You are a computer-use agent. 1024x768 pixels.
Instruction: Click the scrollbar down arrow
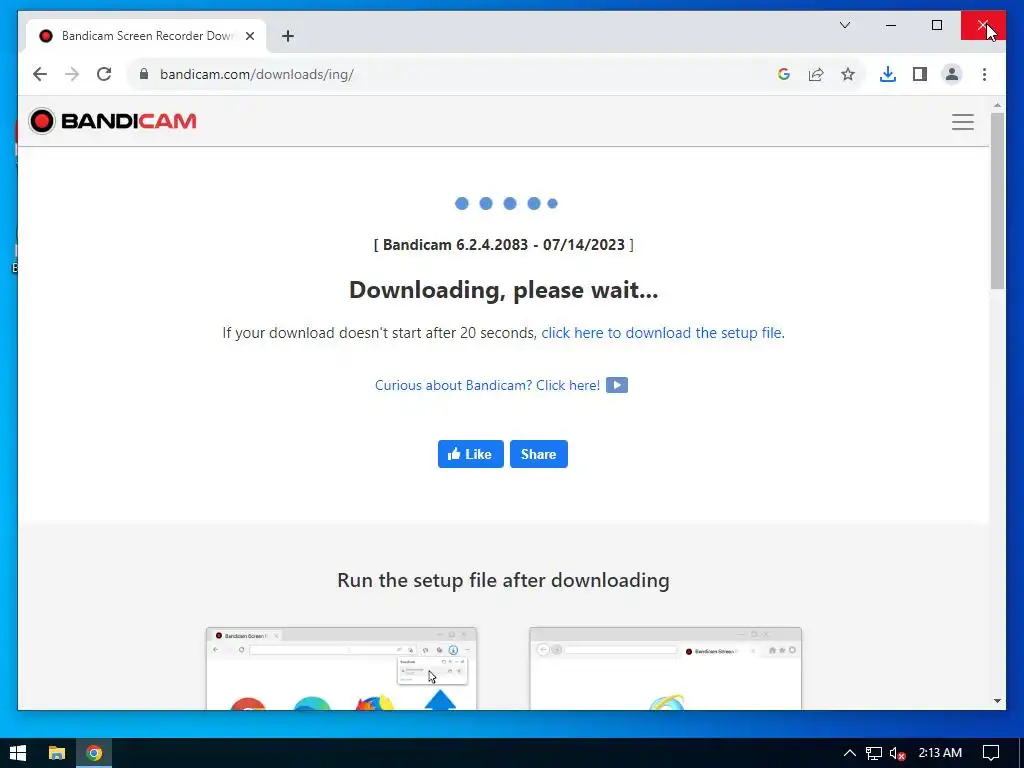pyautogui.click(x=997, y=701)
